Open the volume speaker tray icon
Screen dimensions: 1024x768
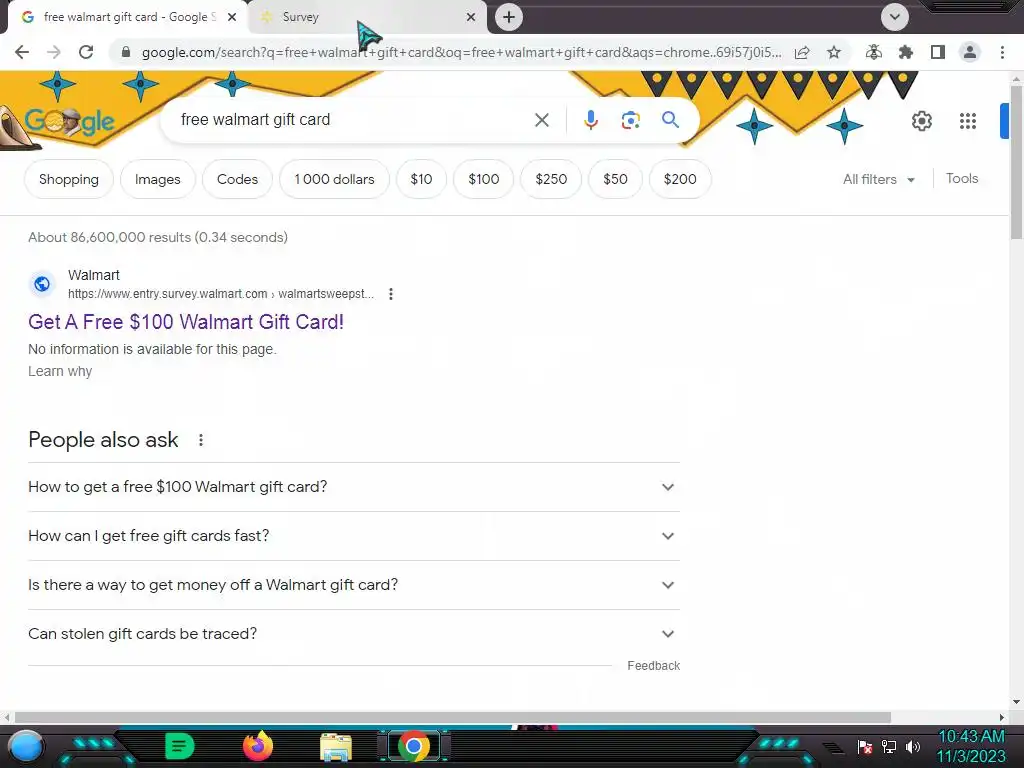[913, 746]
